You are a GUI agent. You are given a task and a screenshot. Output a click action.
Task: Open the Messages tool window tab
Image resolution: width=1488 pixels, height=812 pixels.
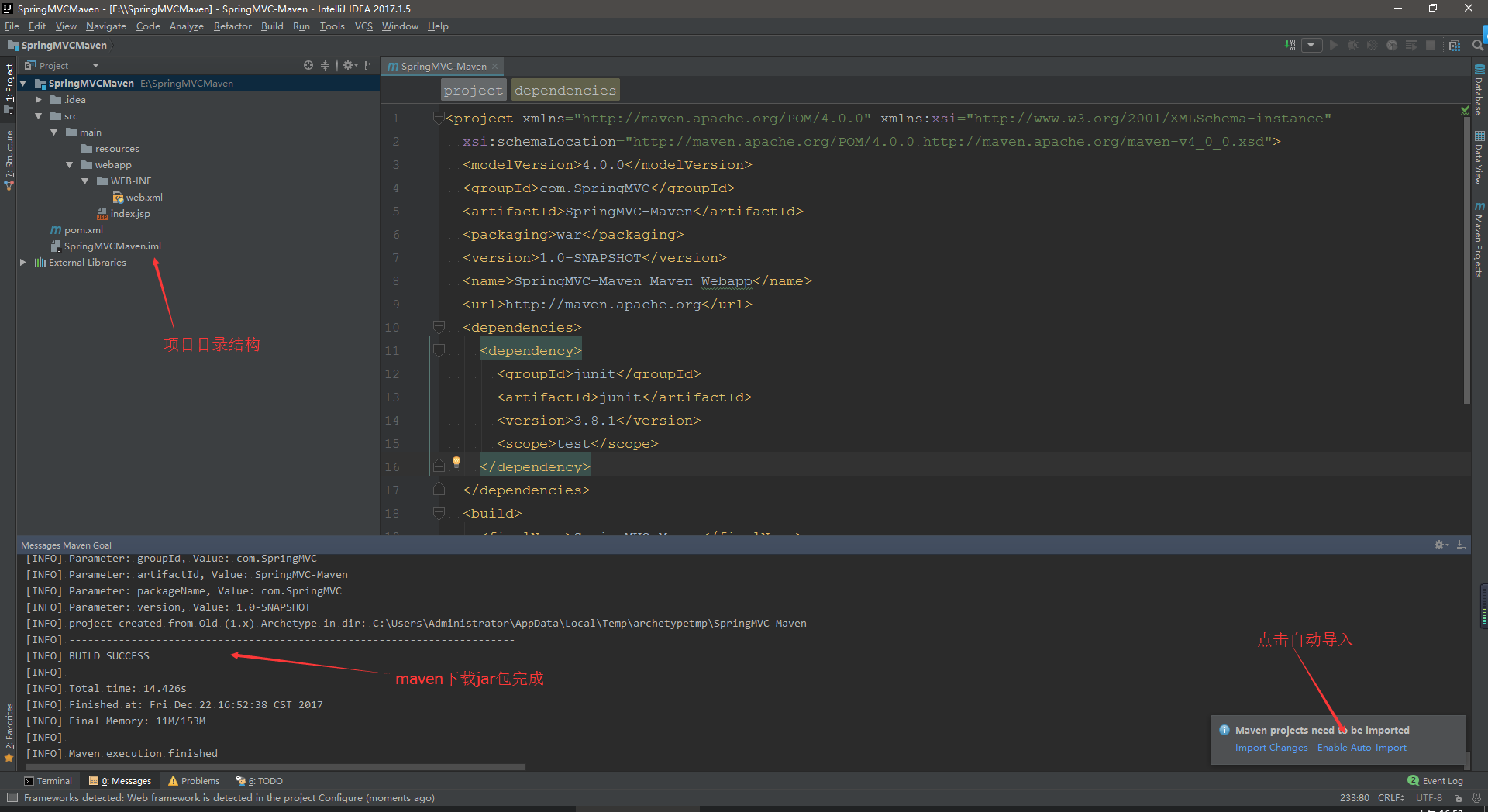click(120, 781)
